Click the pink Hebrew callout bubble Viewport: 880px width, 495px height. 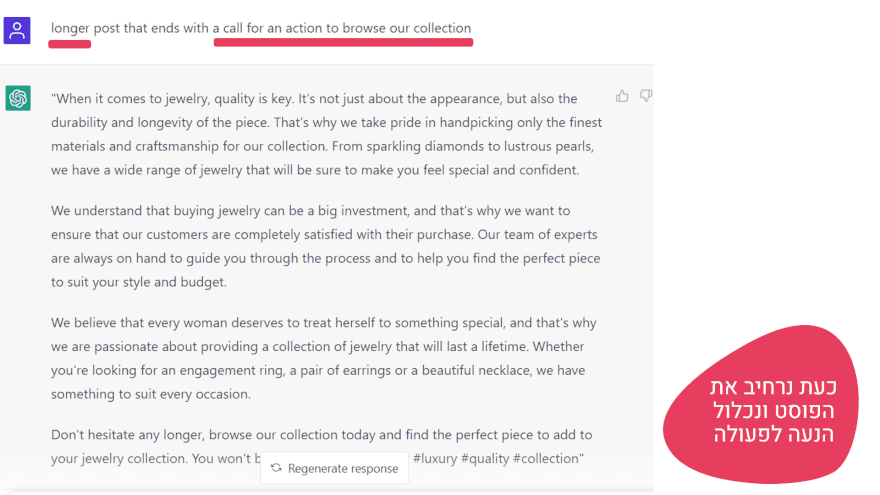pyautogui.click(x=771, y=411)
